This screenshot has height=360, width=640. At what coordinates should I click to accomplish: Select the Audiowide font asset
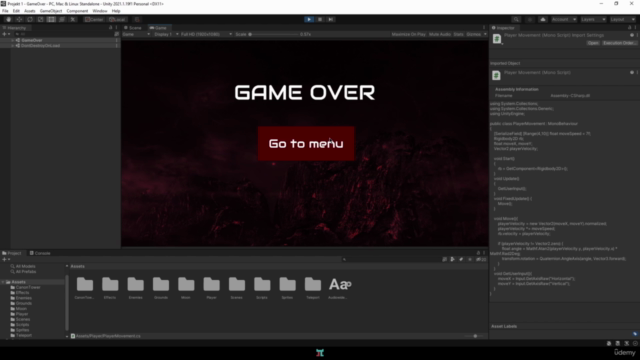point(340,284)
